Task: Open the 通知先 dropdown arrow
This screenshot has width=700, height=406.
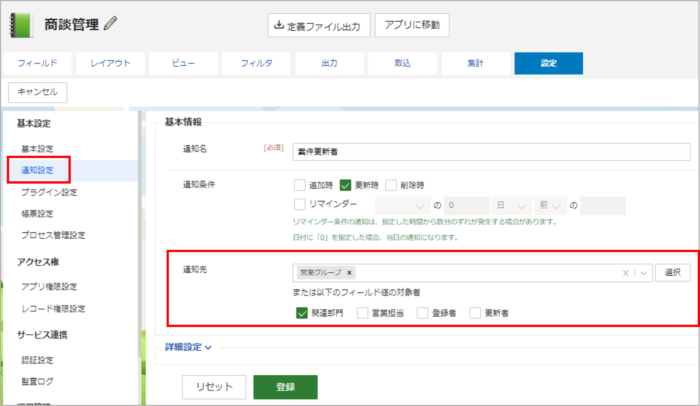Action: (643, 273)
